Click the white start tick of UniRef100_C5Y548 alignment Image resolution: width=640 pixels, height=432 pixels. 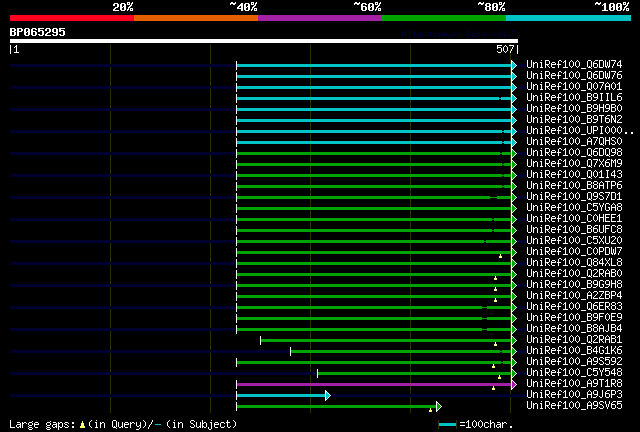(318, 373)
